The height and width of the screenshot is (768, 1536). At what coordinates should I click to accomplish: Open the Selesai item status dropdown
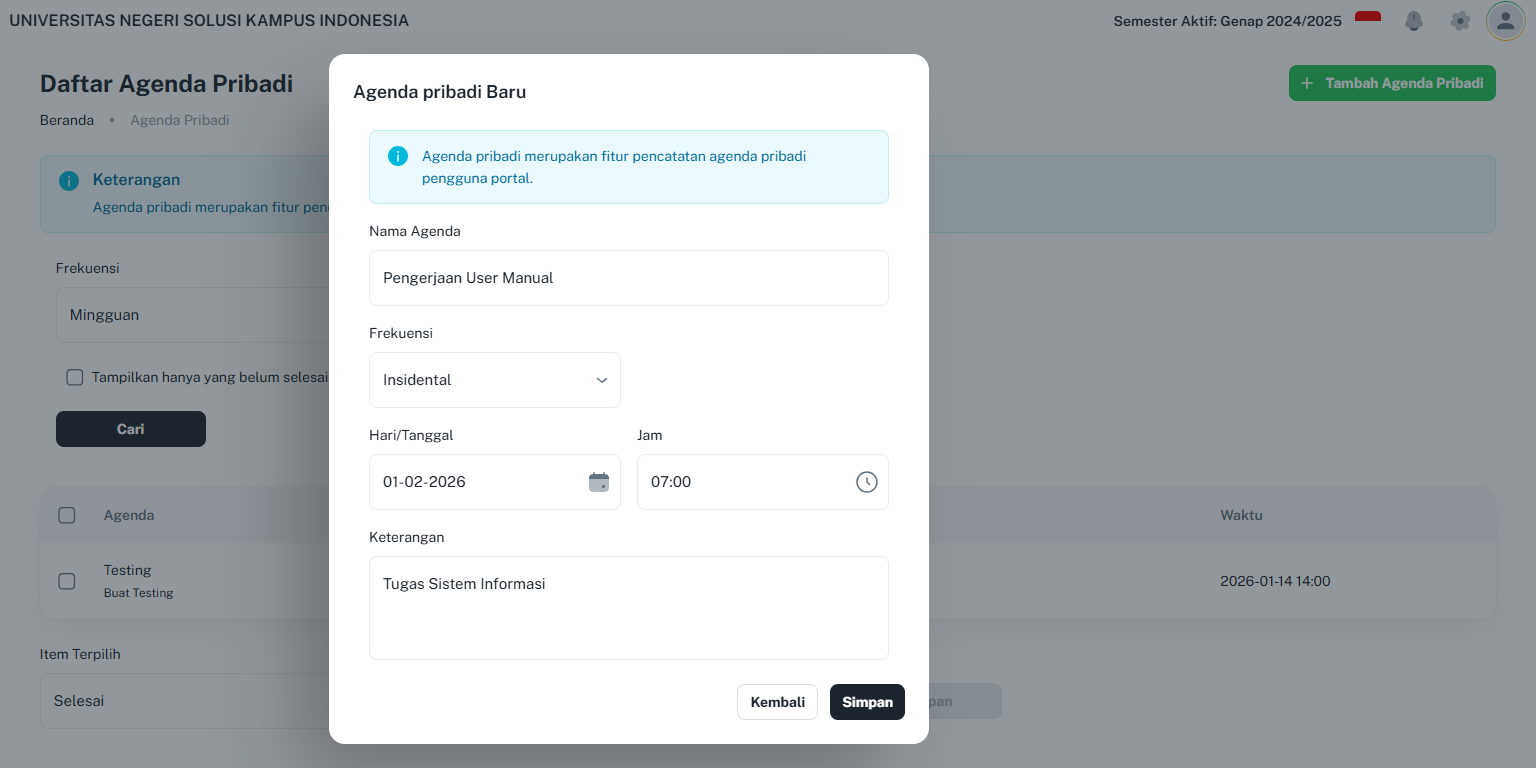click(x=185, y=701)
